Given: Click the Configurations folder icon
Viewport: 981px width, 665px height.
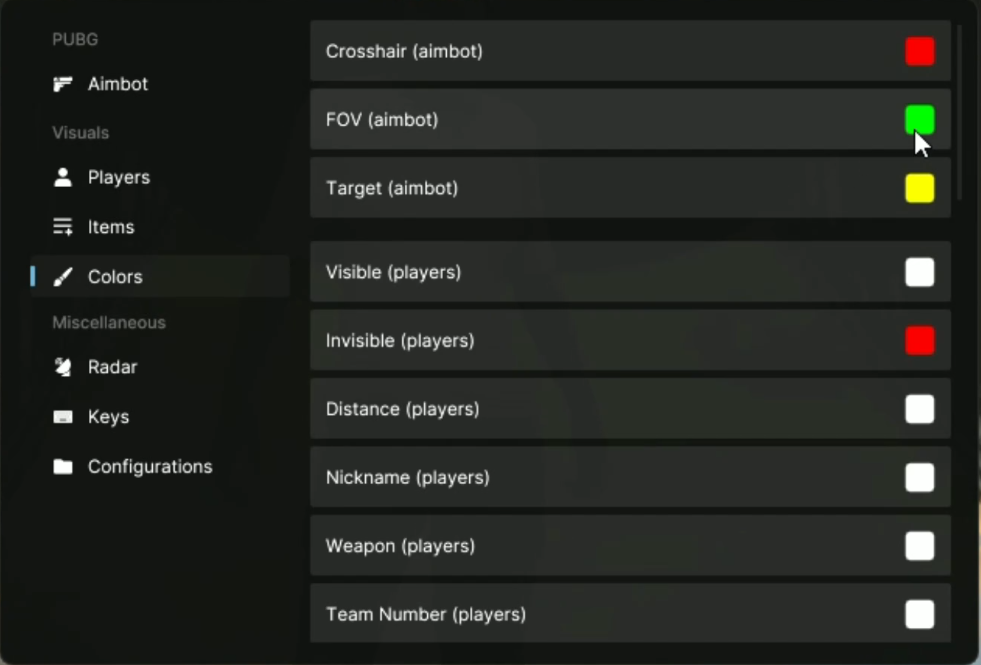Looking at the screenshot, I should [63, 467].
